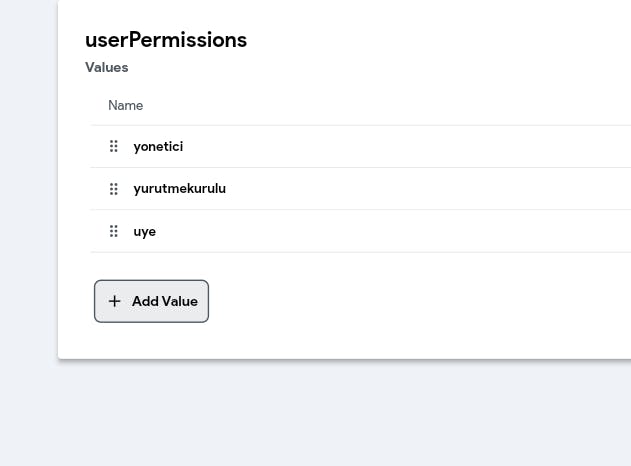
Task: Select the yurutmekurulu value name
Action: [179, 189]
